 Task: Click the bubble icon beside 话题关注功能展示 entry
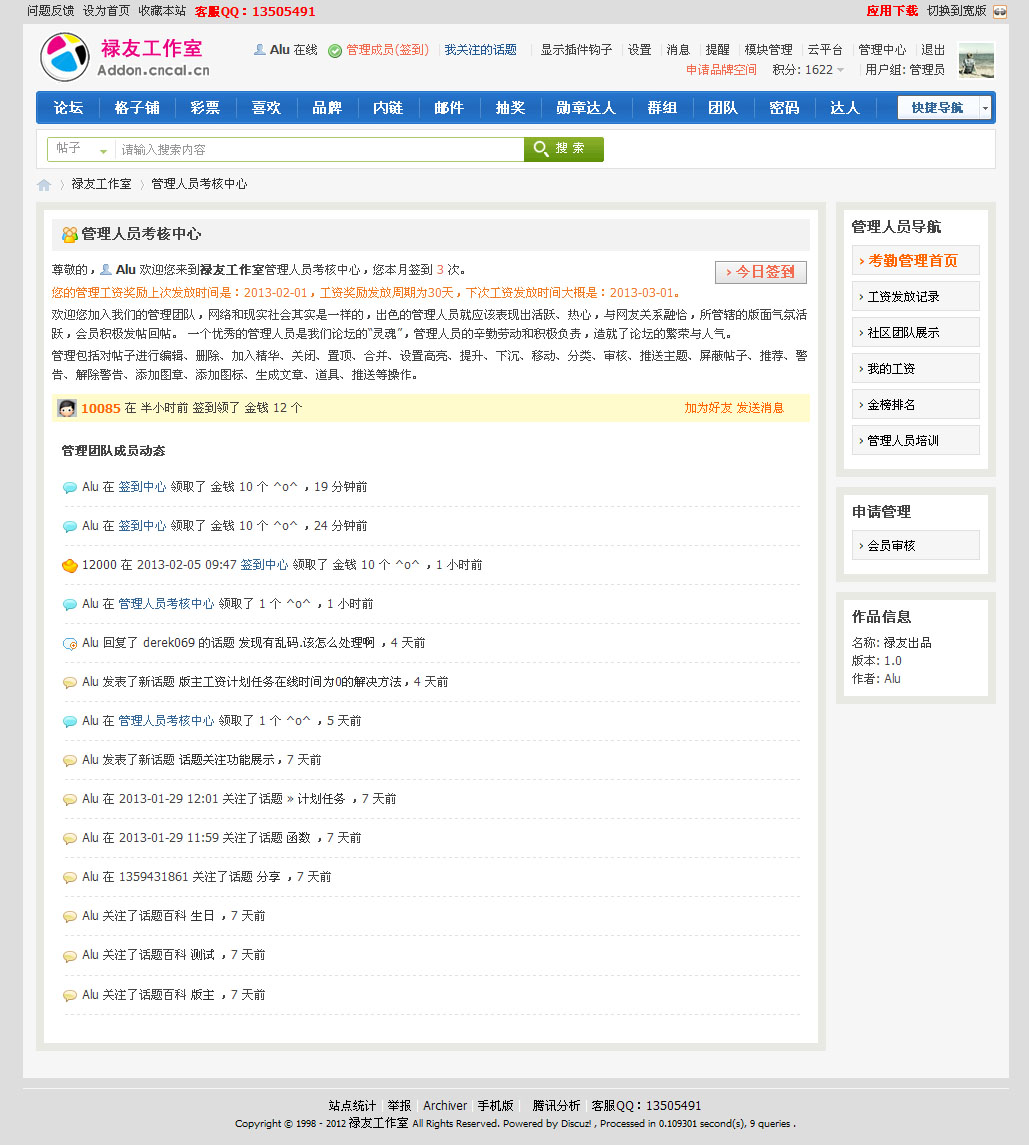(x=69, y=760)
